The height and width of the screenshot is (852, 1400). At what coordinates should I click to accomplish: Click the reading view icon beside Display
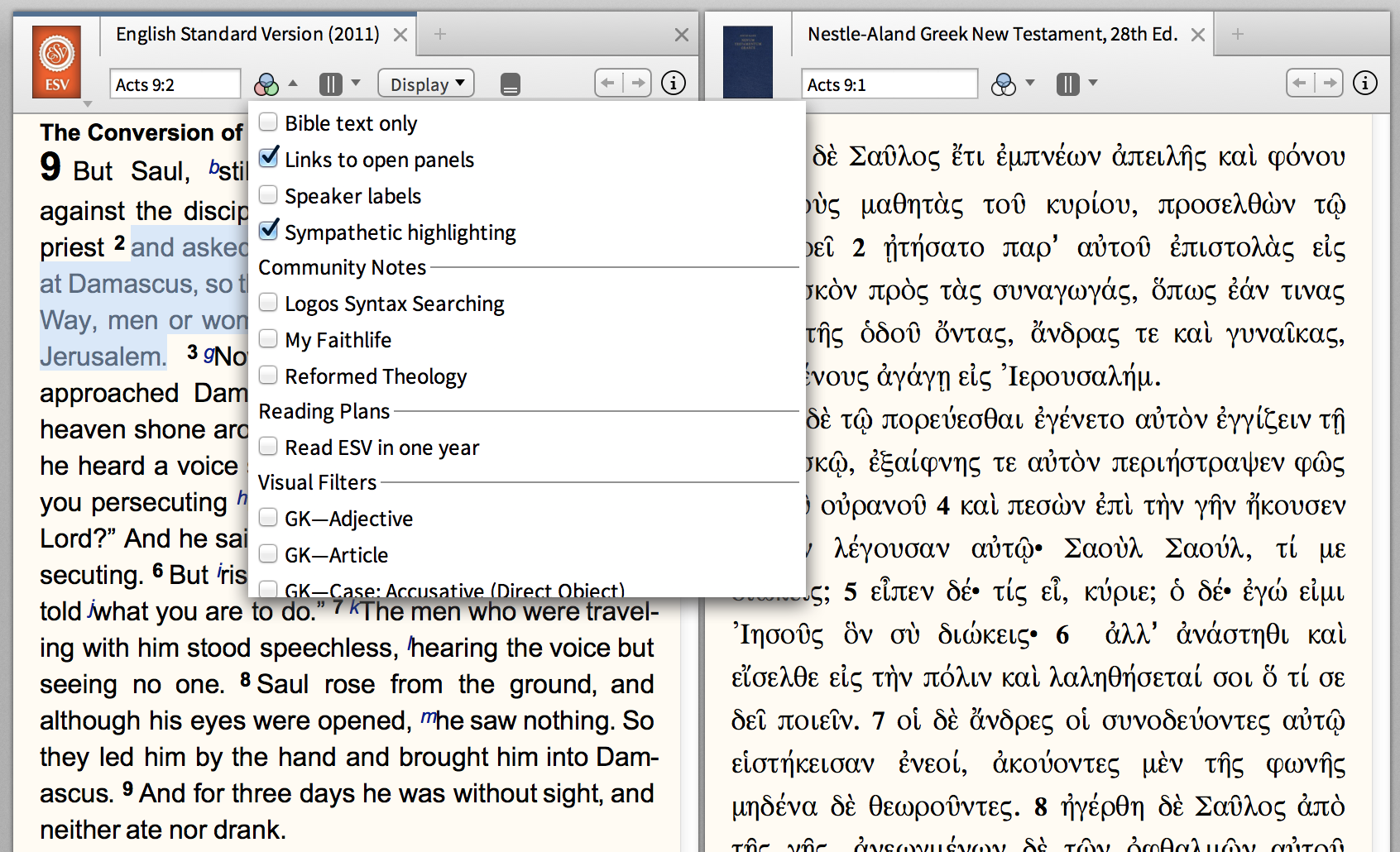[x=511, y=84]
